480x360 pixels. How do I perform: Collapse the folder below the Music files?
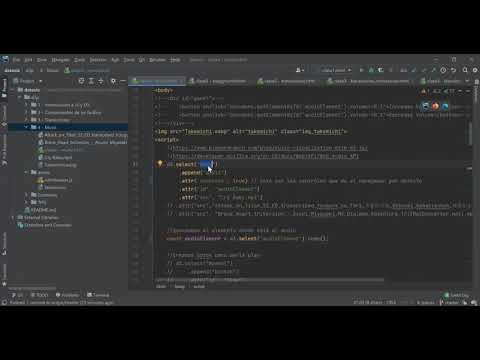click(x=26, y=172)
